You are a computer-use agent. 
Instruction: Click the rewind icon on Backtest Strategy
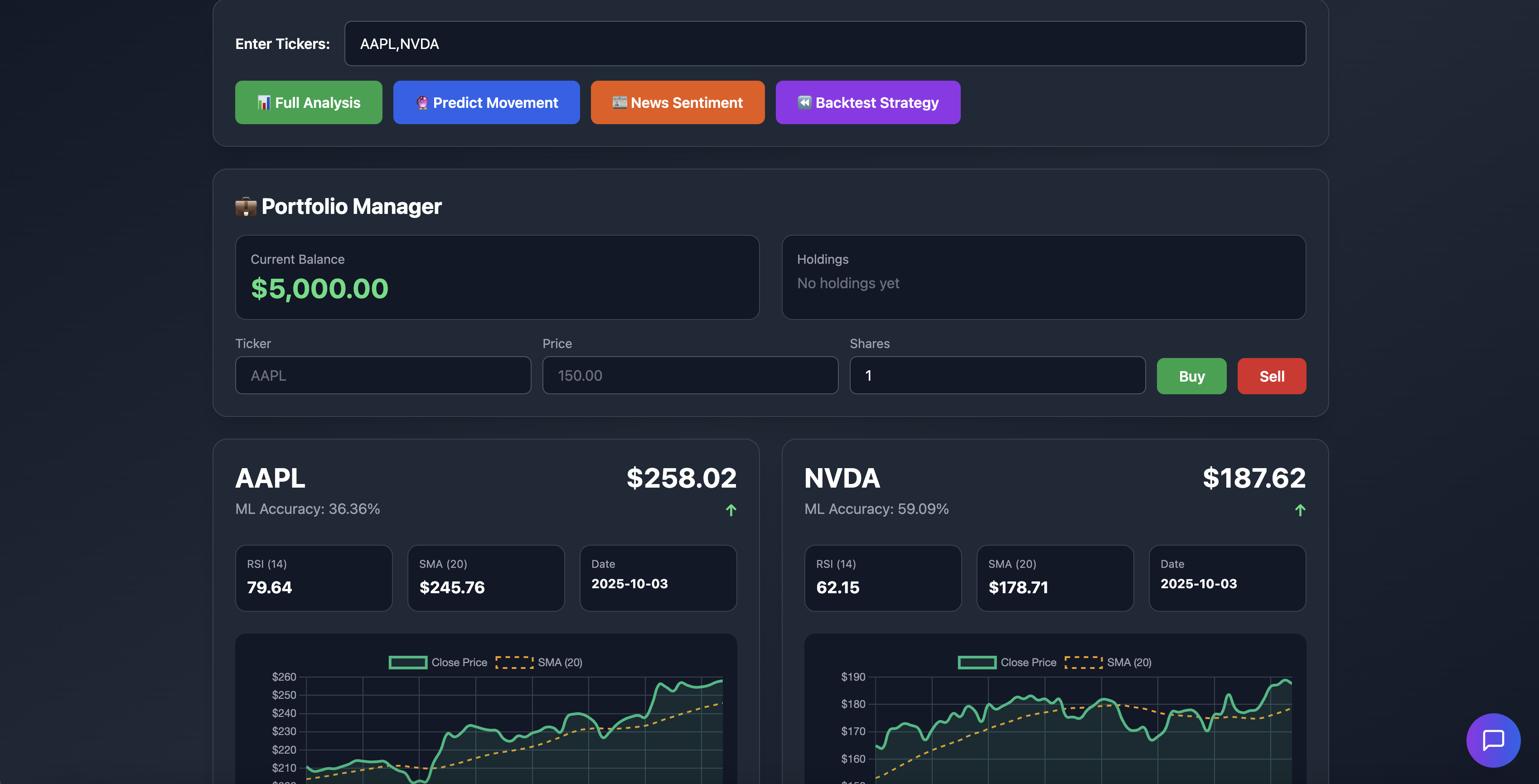805,103
